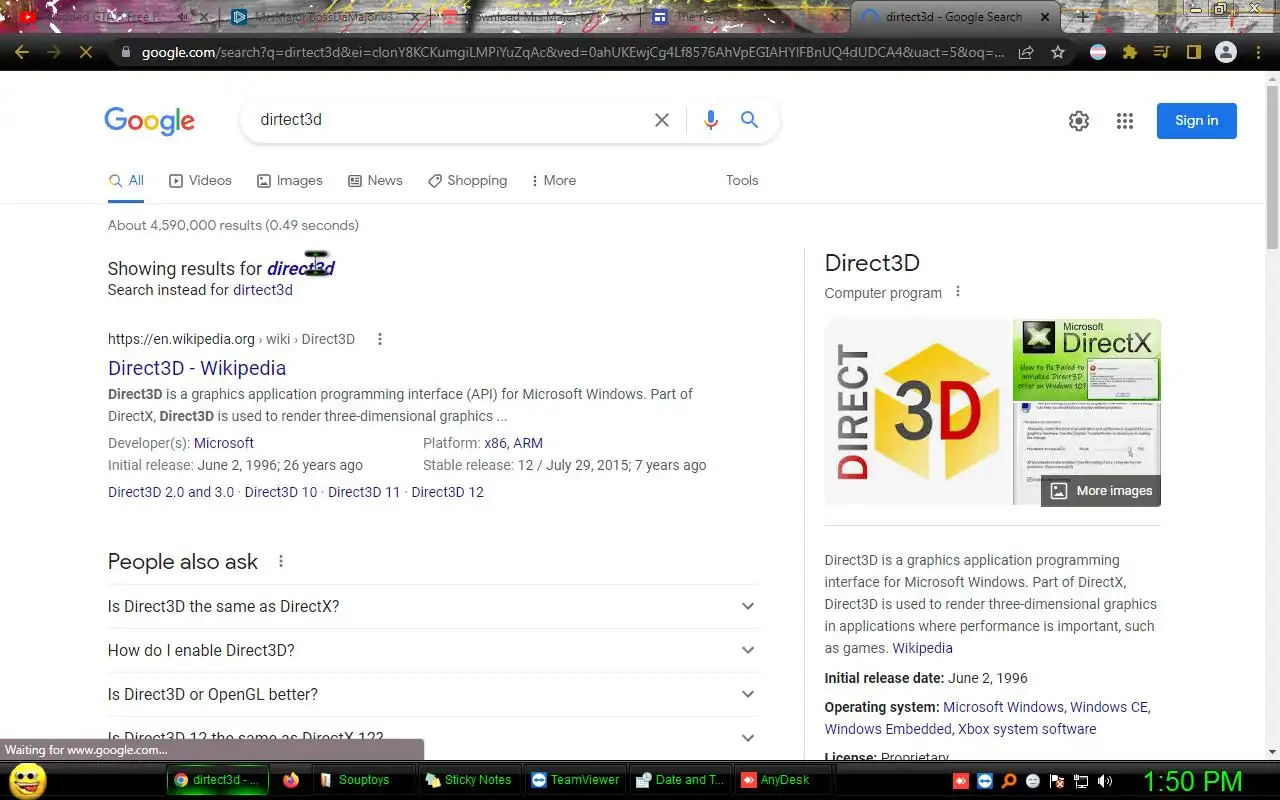Open the Direct3D 11 sublink
The height and width of the screenshot is (800, 1280).
coord(364,492)
